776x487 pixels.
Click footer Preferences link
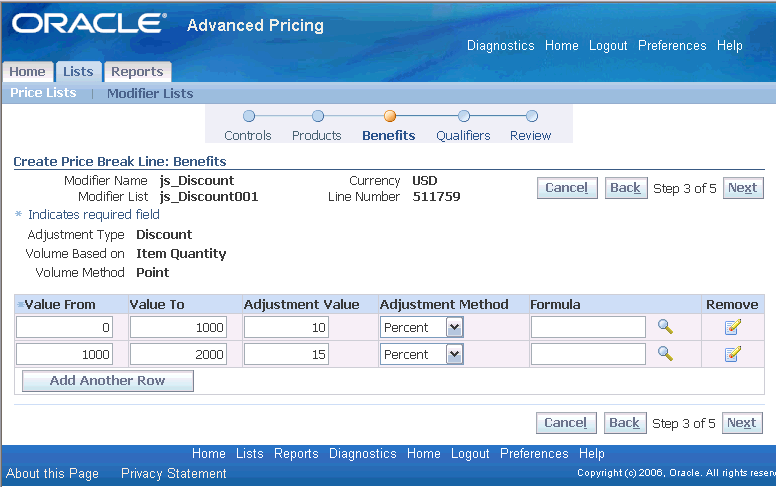pos(534,453)
